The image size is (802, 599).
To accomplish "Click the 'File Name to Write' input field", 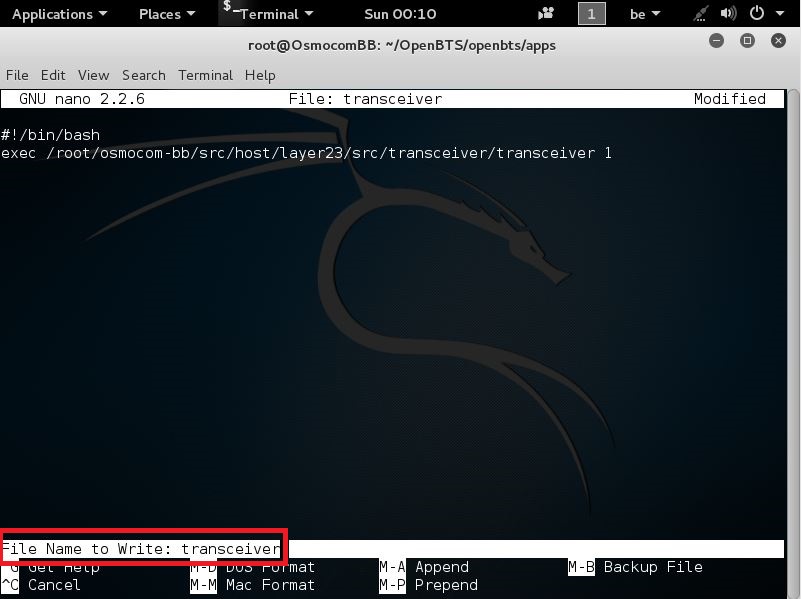I will tap(392, 549).
